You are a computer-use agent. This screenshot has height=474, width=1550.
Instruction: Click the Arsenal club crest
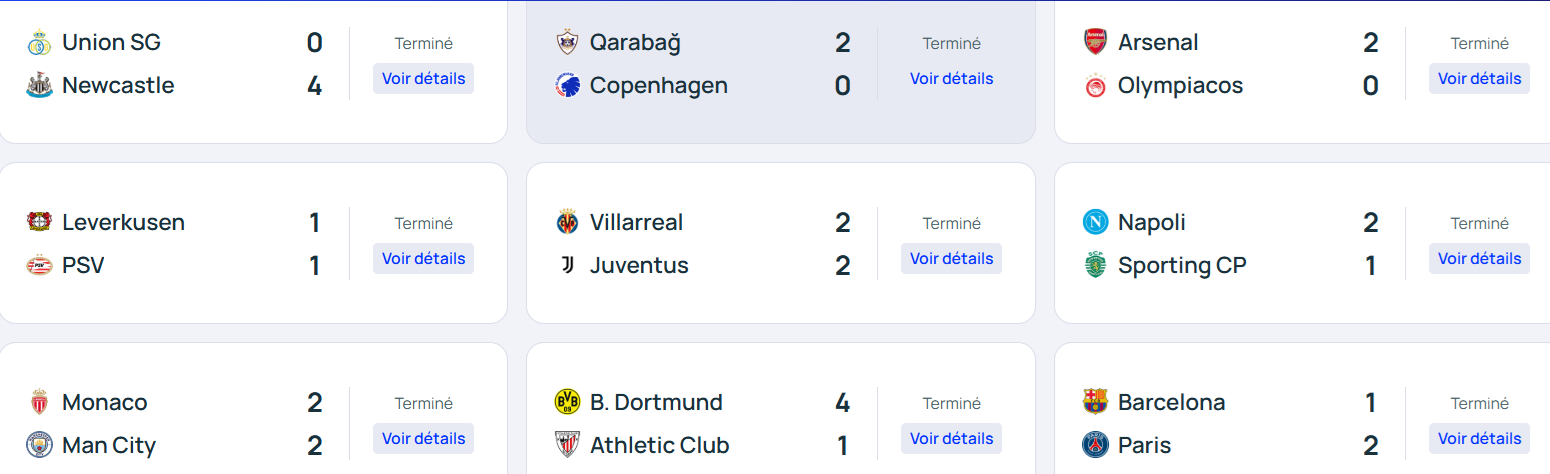[x=1095, y=43]
